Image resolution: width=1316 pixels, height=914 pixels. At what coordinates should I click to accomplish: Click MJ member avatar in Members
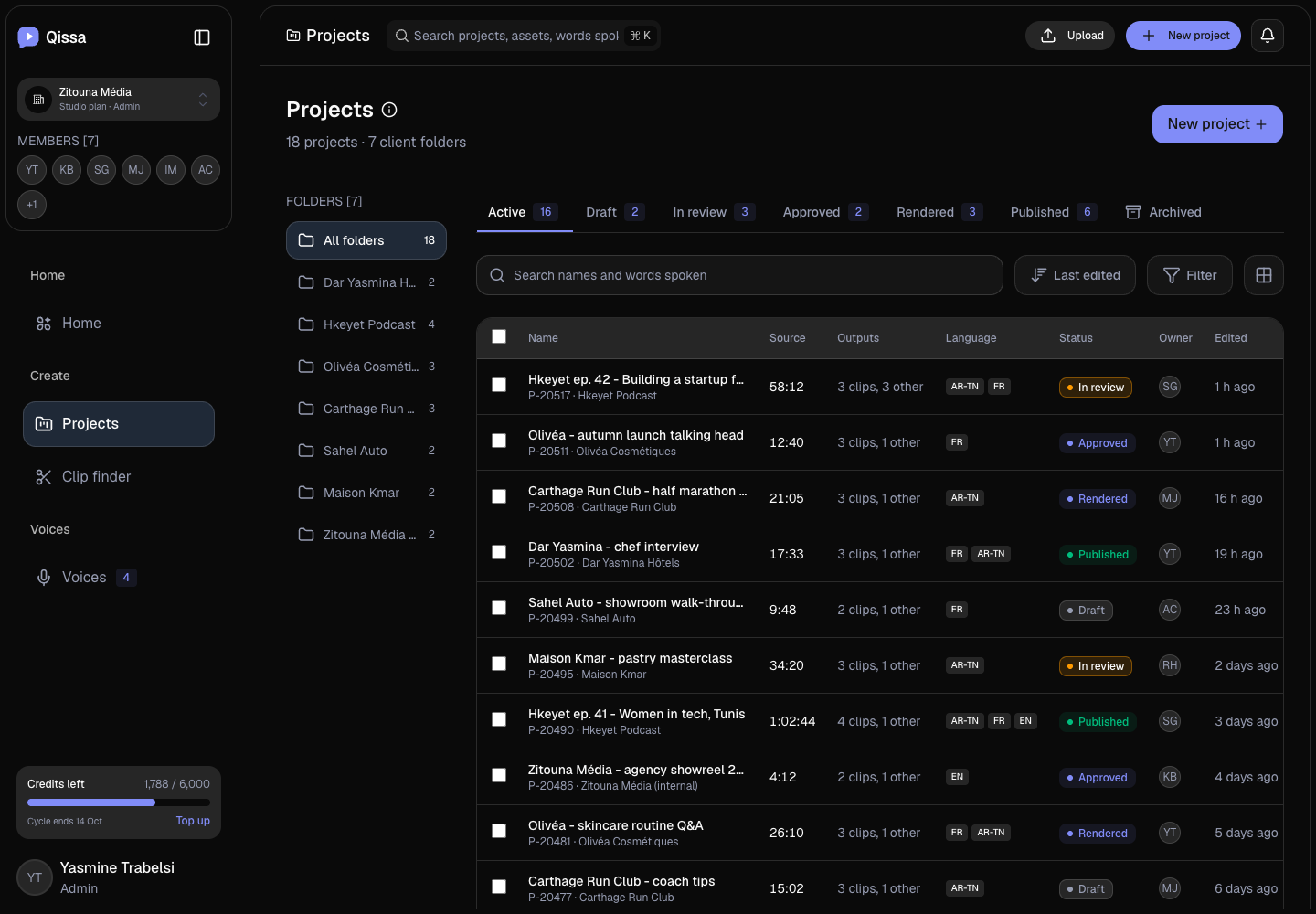(136, 170)
